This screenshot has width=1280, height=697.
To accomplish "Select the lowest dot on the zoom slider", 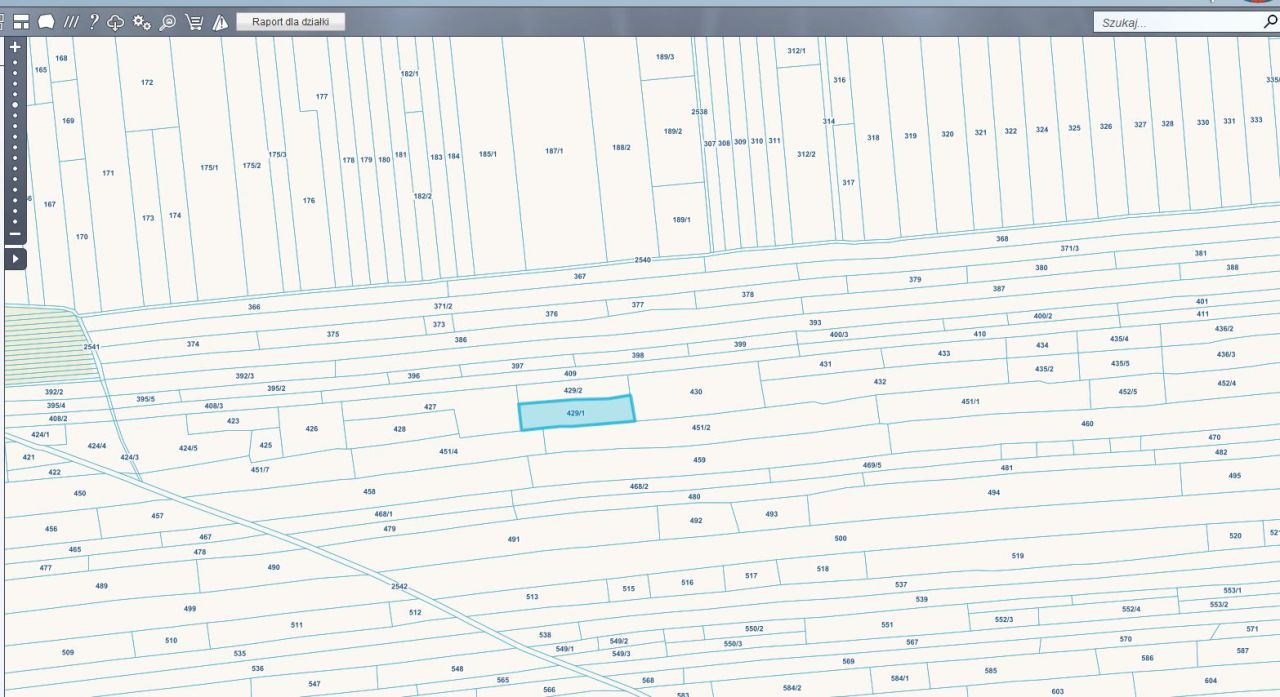I will pyautogui.click(x=15, y=223).
